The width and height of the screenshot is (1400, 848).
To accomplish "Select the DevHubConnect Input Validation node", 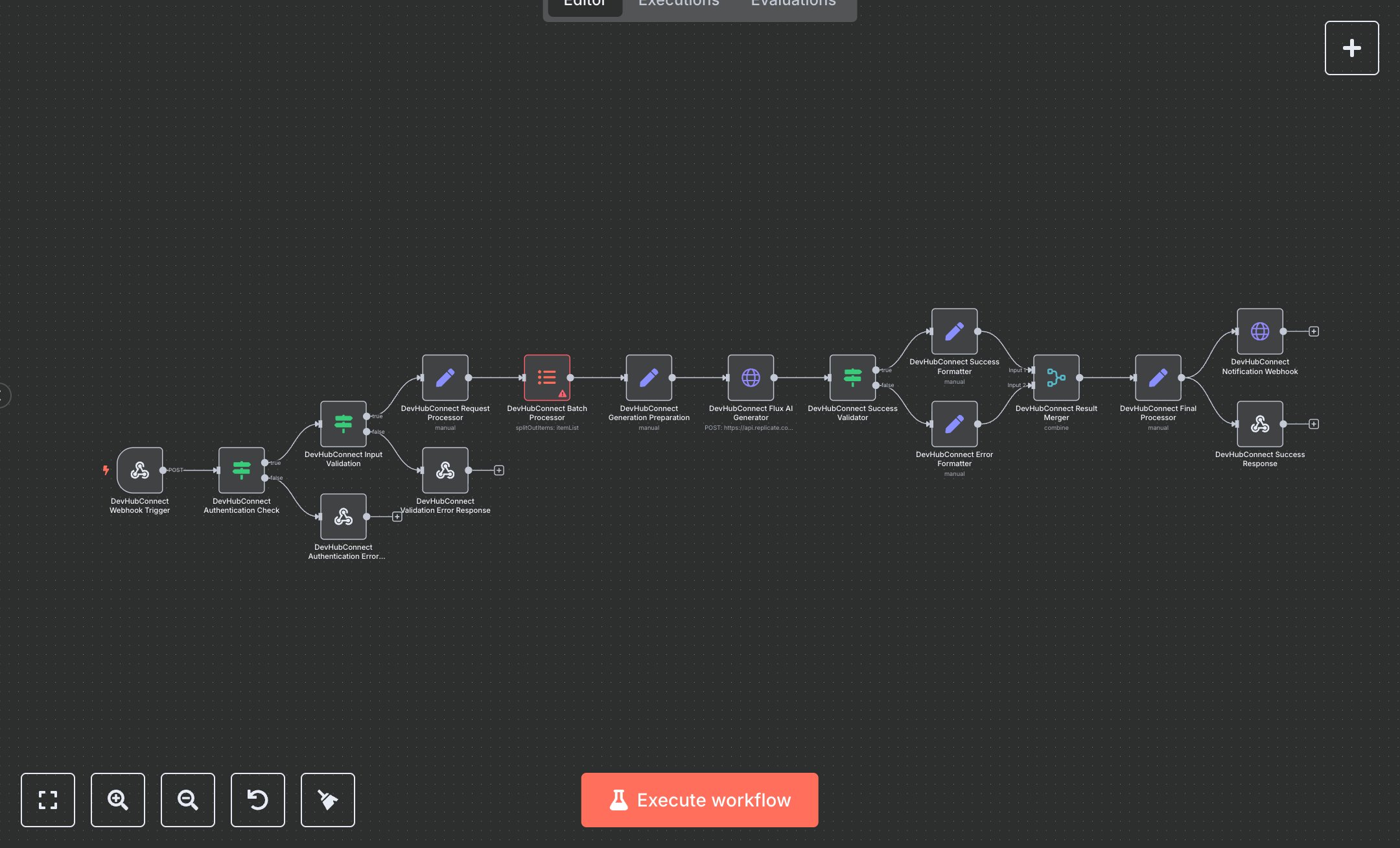I will point(344,425).
